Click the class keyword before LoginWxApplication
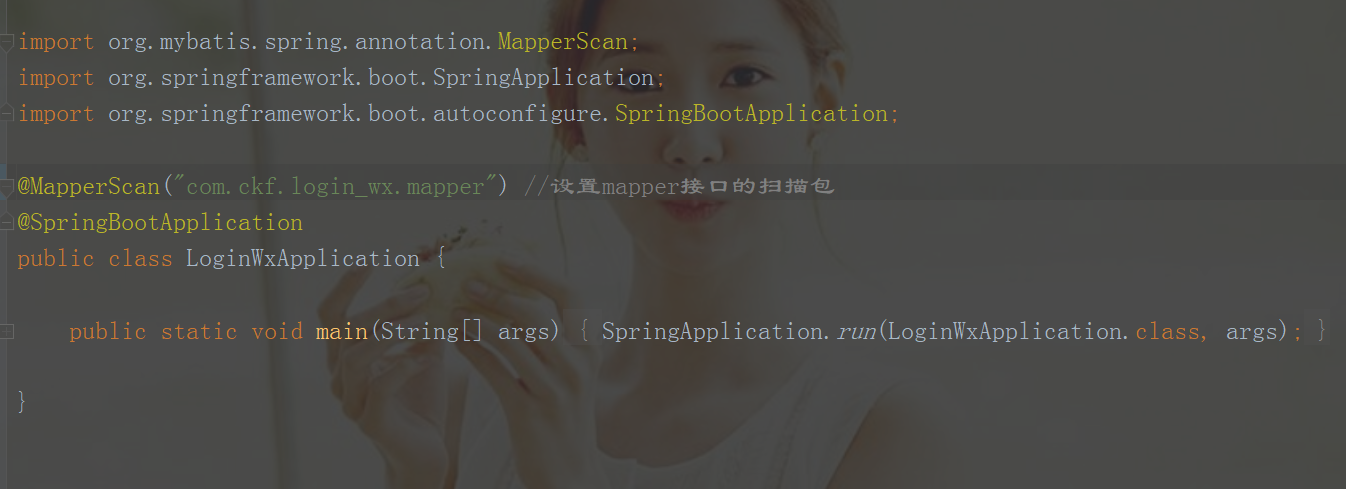This screenshot has height=489, width=1346. pyautogui.click(x=141, y=259)
